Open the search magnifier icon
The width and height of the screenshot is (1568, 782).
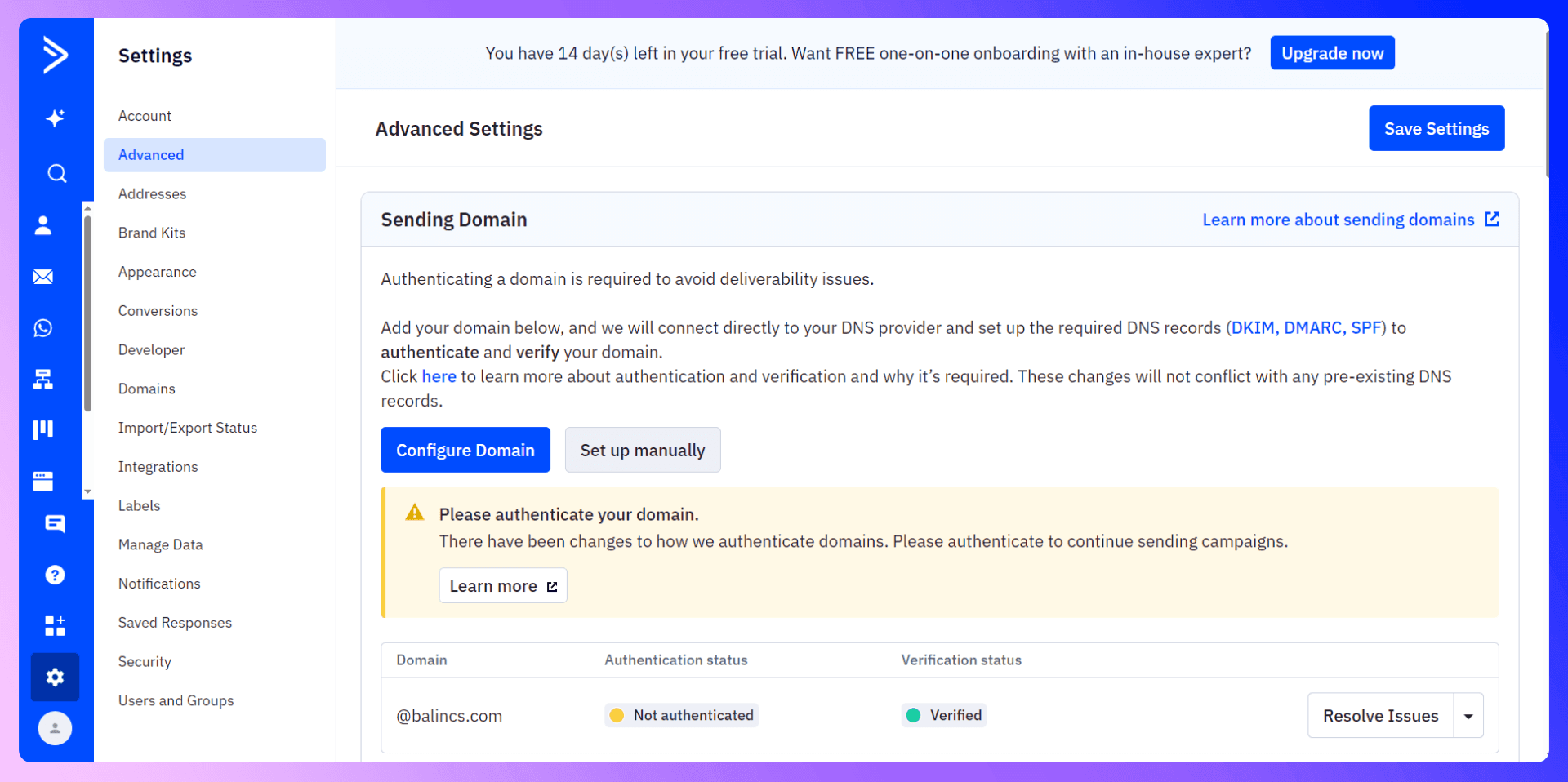click(56, 173)
